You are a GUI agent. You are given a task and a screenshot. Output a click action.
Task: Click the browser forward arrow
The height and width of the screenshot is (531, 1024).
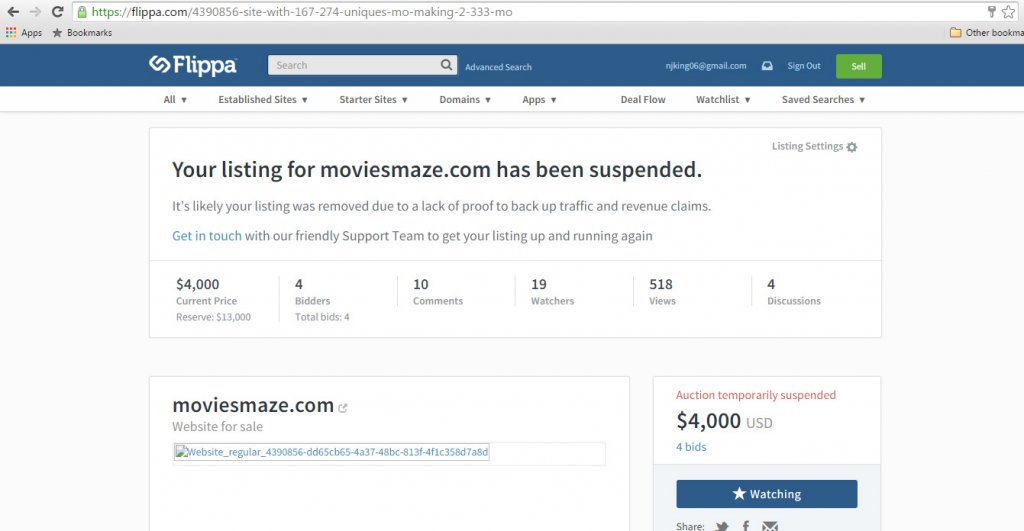point(35,12)
